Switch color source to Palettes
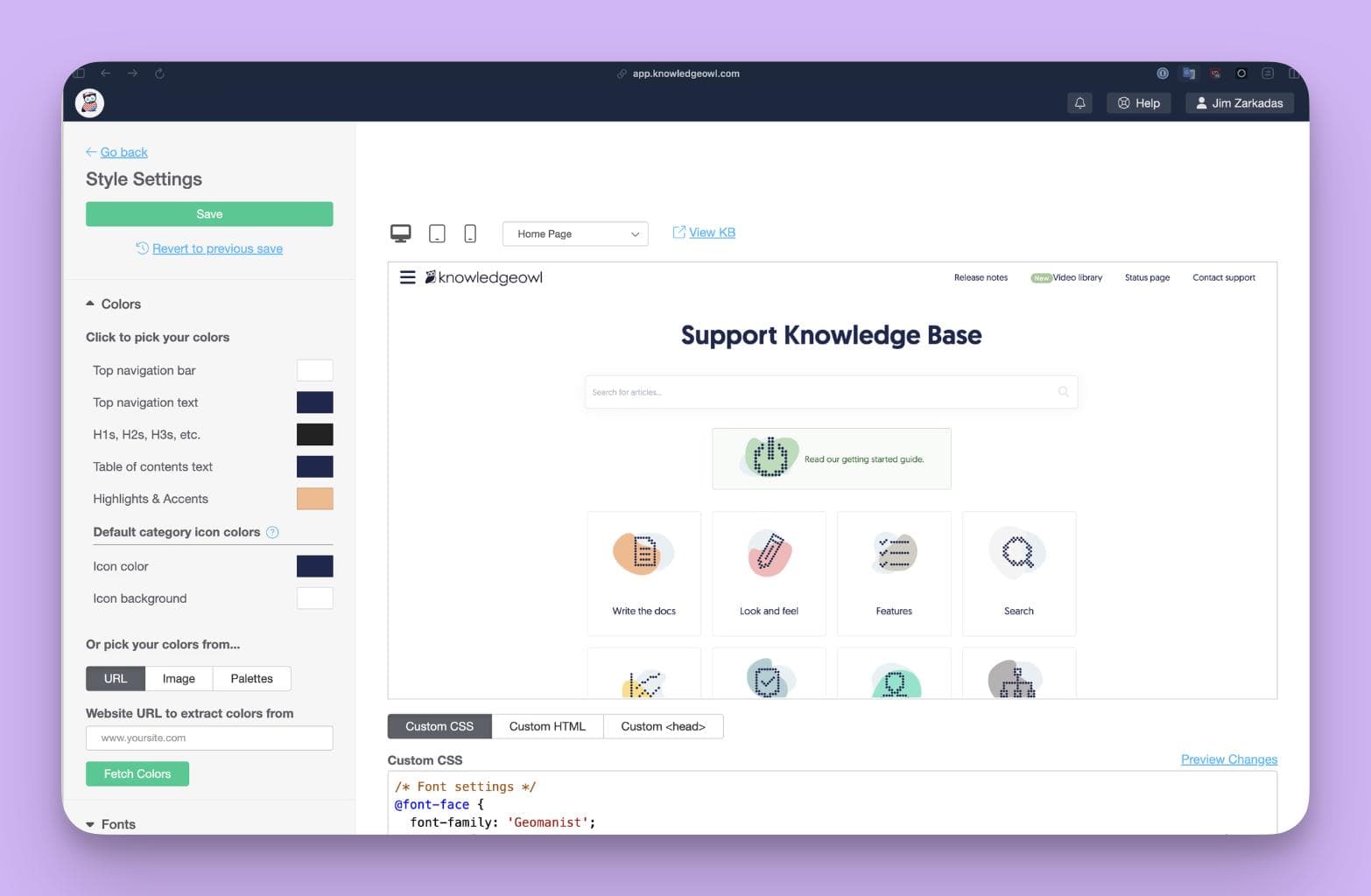 pyautogui.click(x=251, y=678)
